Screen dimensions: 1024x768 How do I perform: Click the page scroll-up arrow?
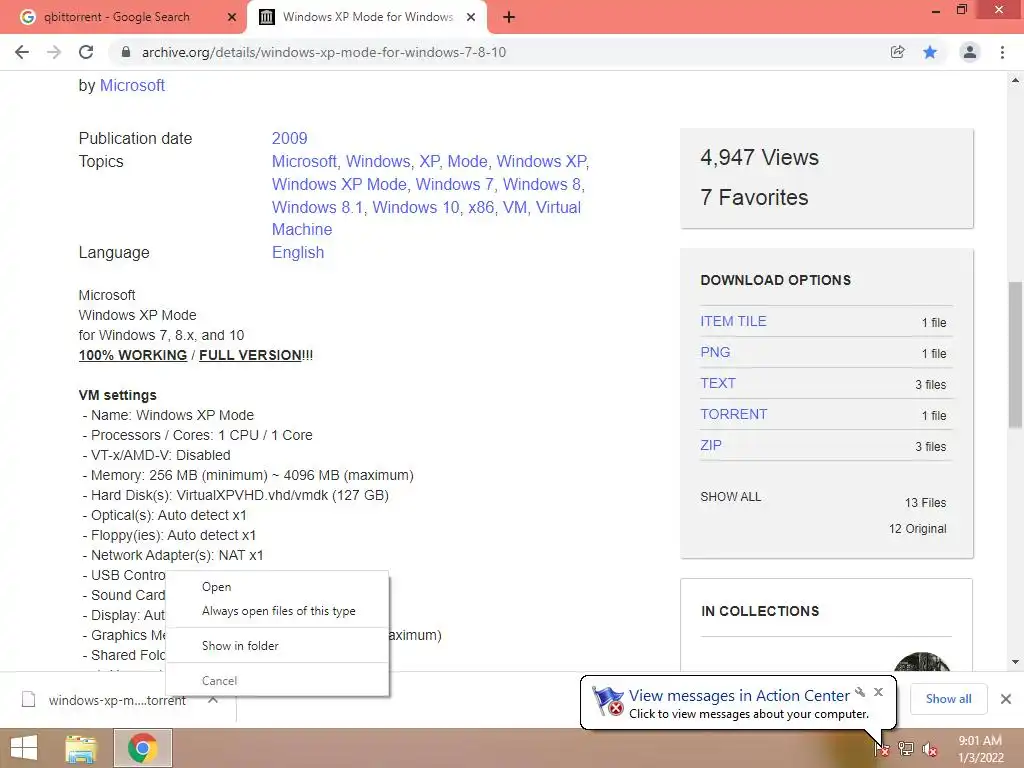pos(1015,81)
